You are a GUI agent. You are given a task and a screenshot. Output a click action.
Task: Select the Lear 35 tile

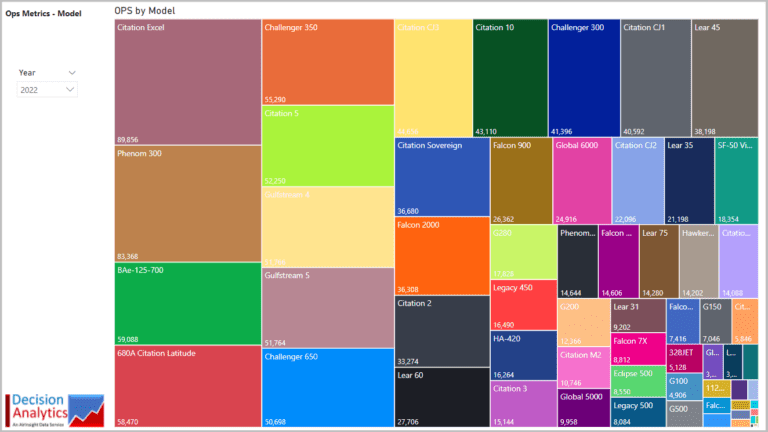[x=689, y=181]
